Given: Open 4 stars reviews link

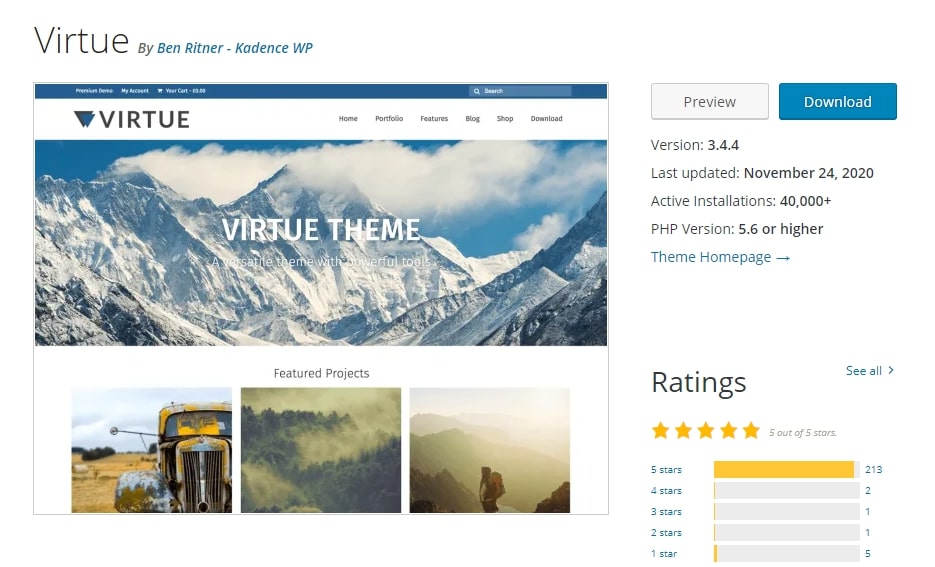Looking at the screenshot, I should coord(666,491).
